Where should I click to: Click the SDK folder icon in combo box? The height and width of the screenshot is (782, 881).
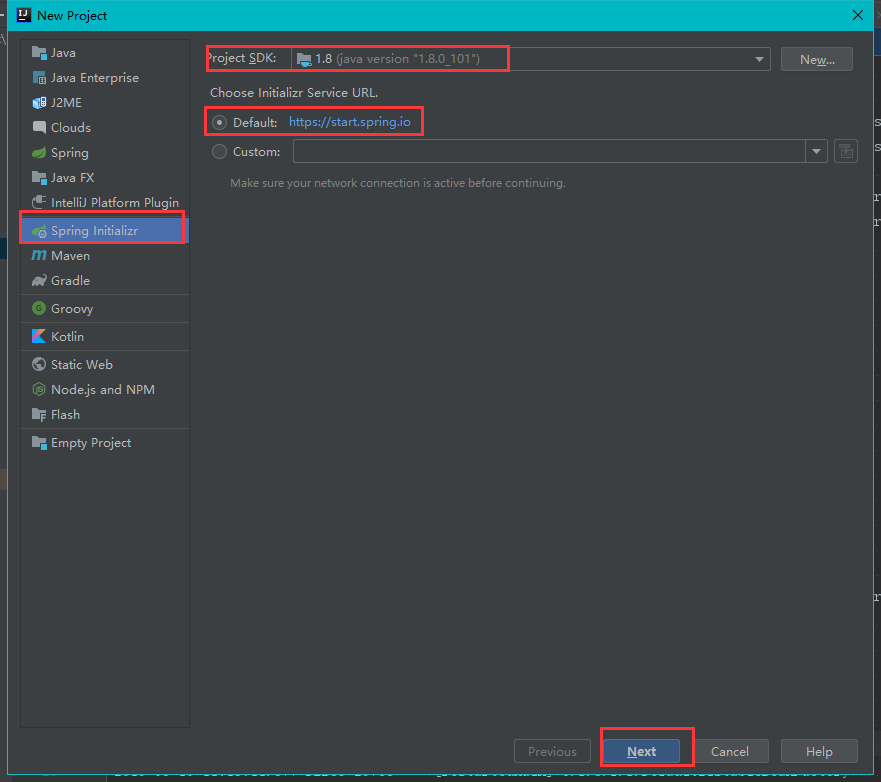(x=304, y=59)
